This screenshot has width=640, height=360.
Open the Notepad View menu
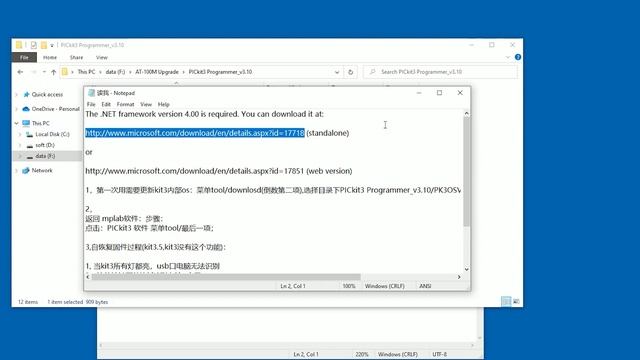[146, 104]
